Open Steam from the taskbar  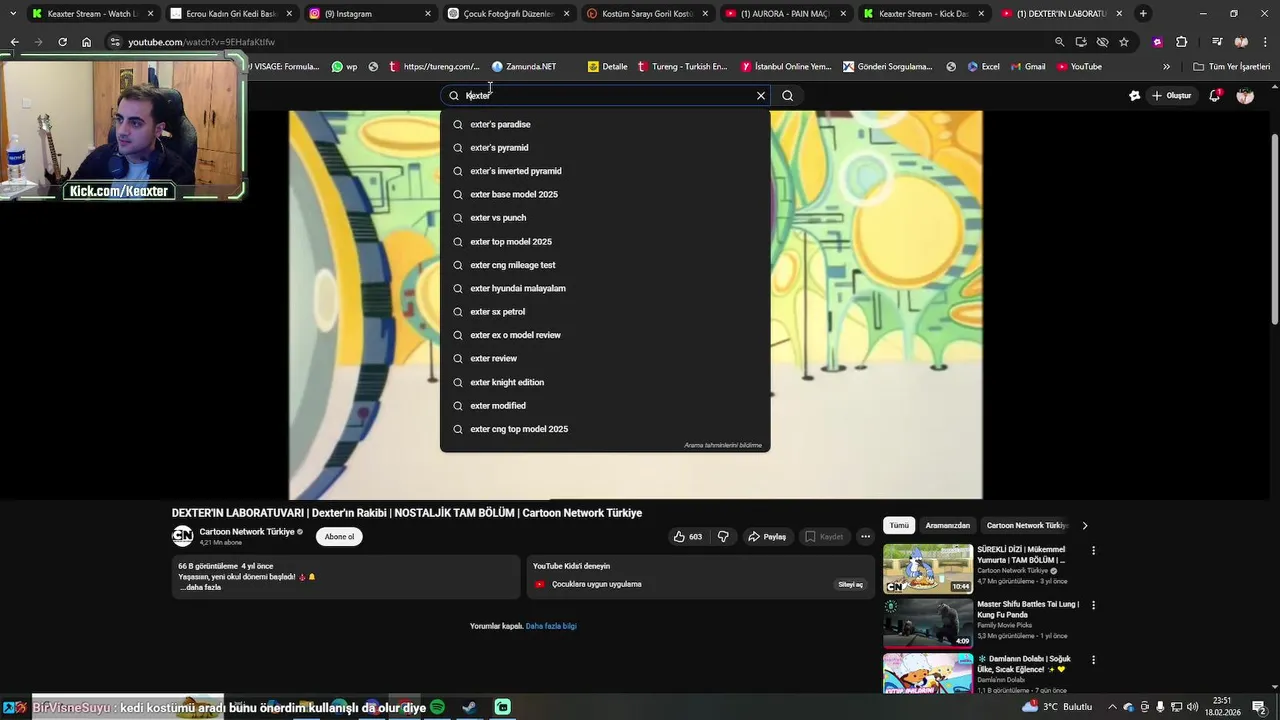click(469, 707)
